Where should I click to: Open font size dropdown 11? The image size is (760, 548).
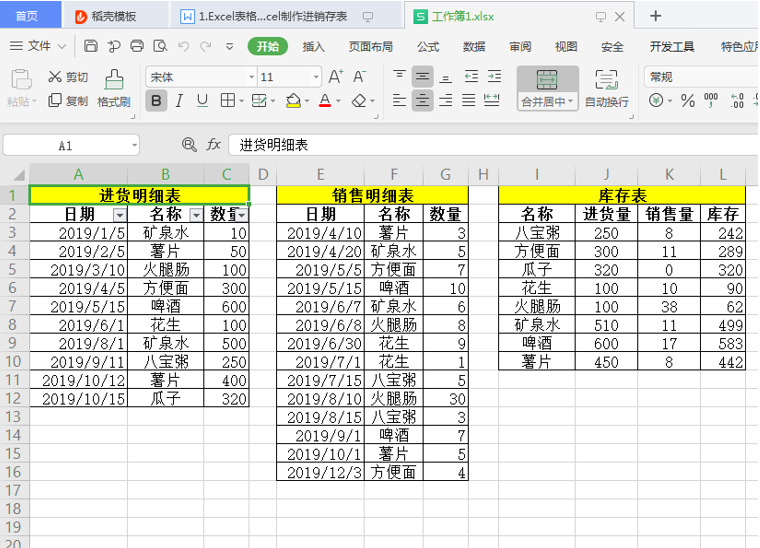(x=316, y=77)
